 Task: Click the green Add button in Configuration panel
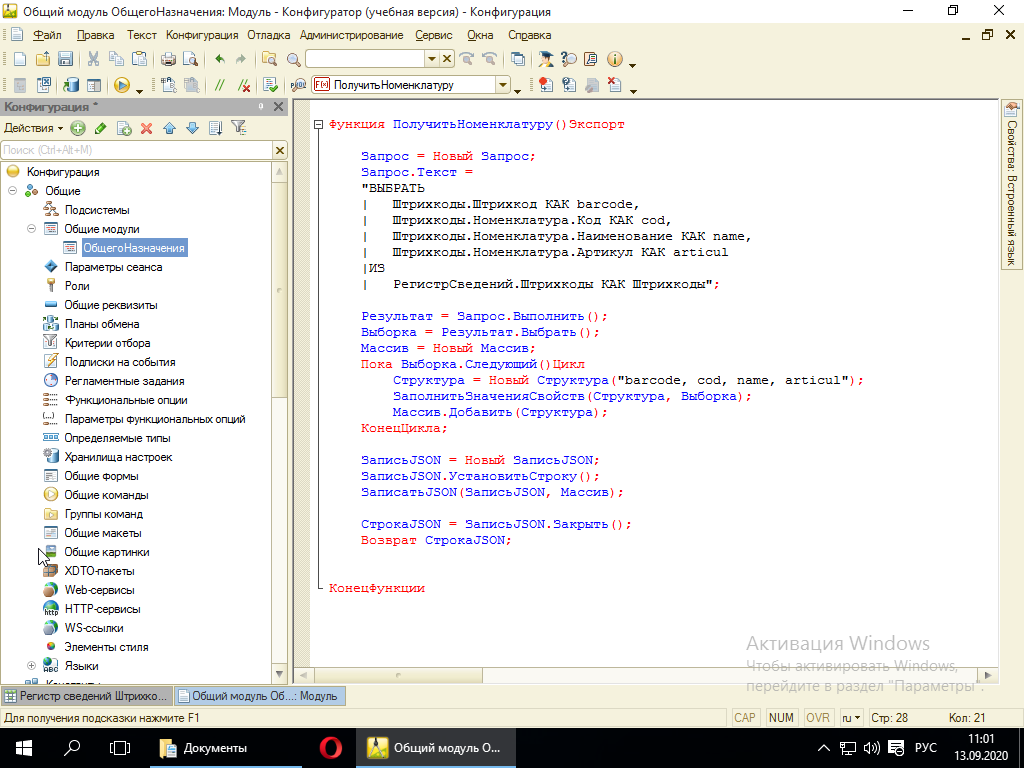pos(79,128)
